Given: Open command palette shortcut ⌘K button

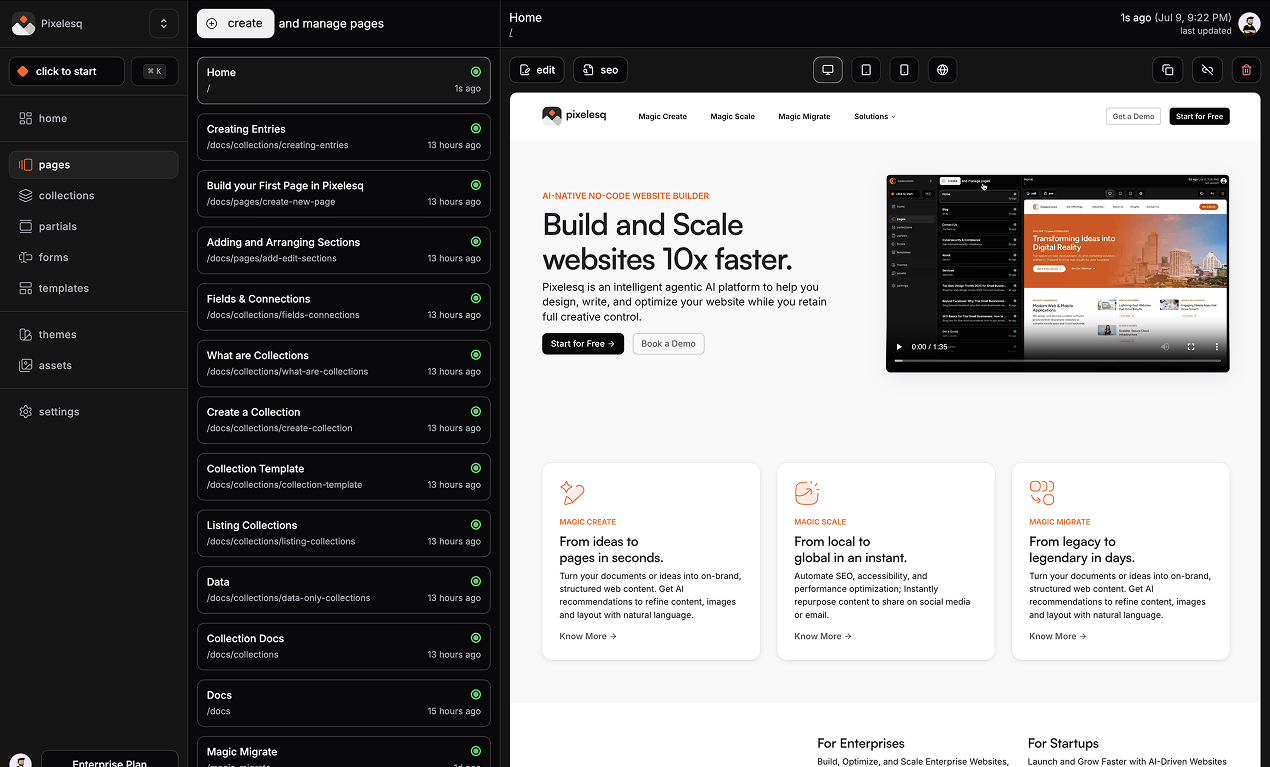Looking at the screenshot, I should click(155, 71).
